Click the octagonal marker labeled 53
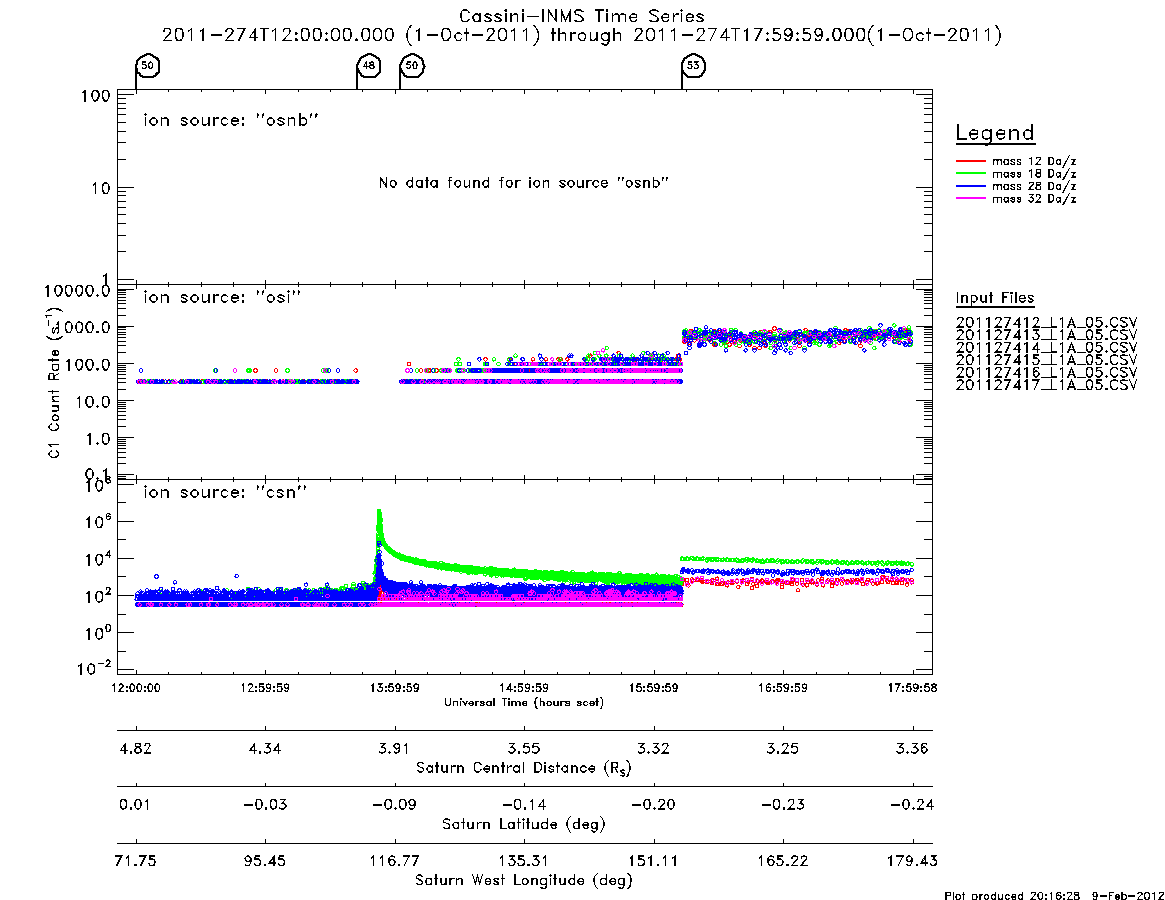Screen dimensions: 1165x900 [693, 66]
